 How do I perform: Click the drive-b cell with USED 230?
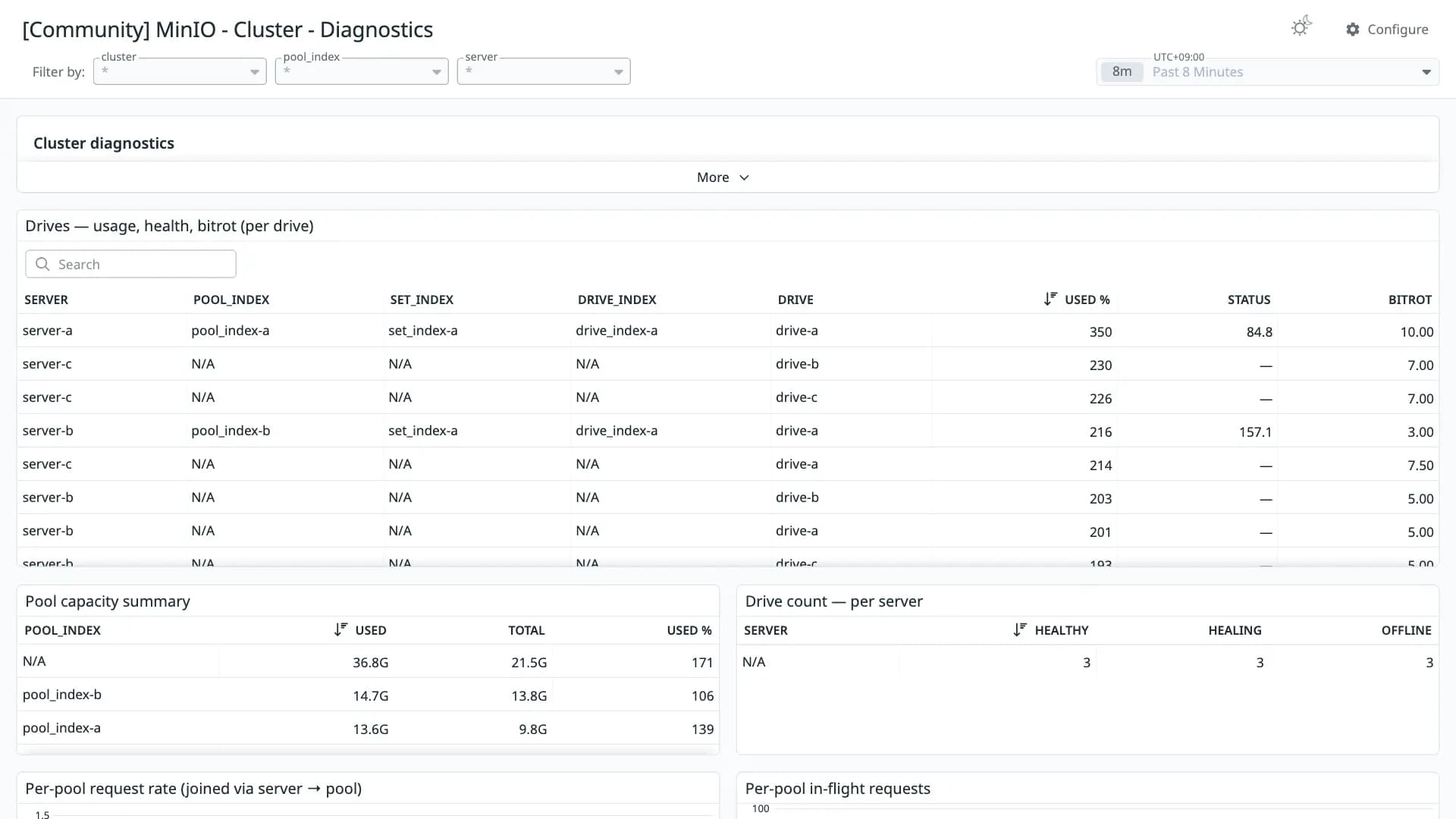(x=797, y=364)
